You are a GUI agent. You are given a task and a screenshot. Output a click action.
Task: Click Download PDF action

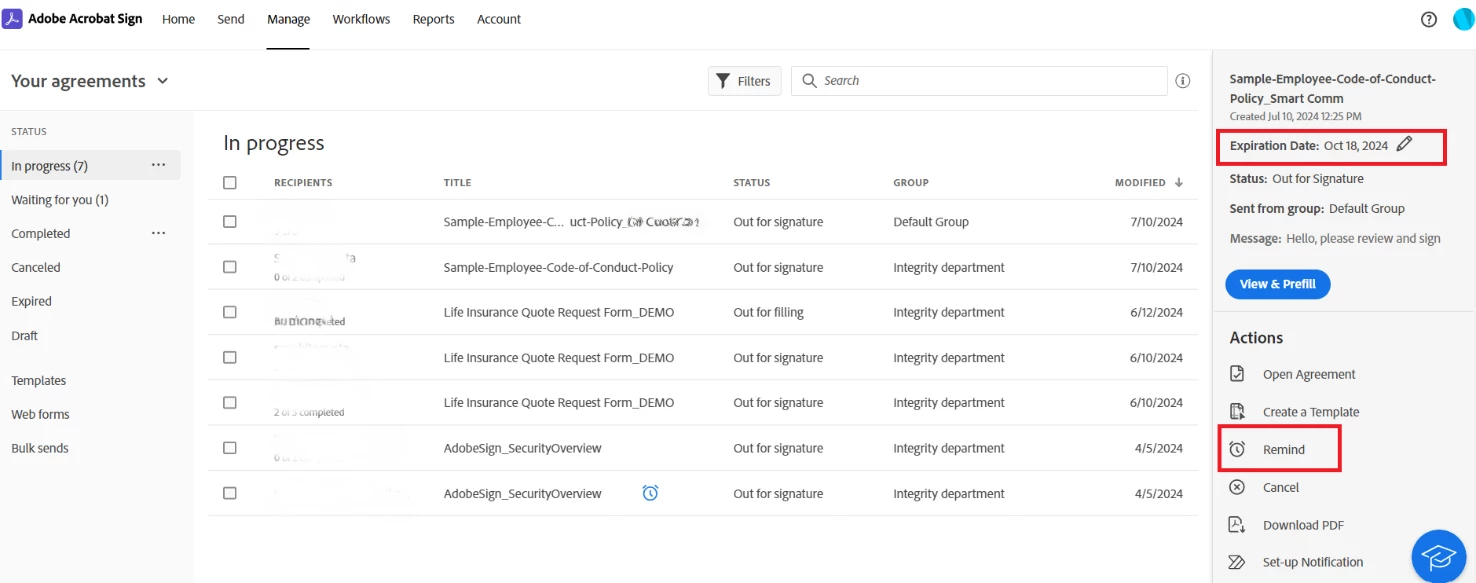point(1303,525)
